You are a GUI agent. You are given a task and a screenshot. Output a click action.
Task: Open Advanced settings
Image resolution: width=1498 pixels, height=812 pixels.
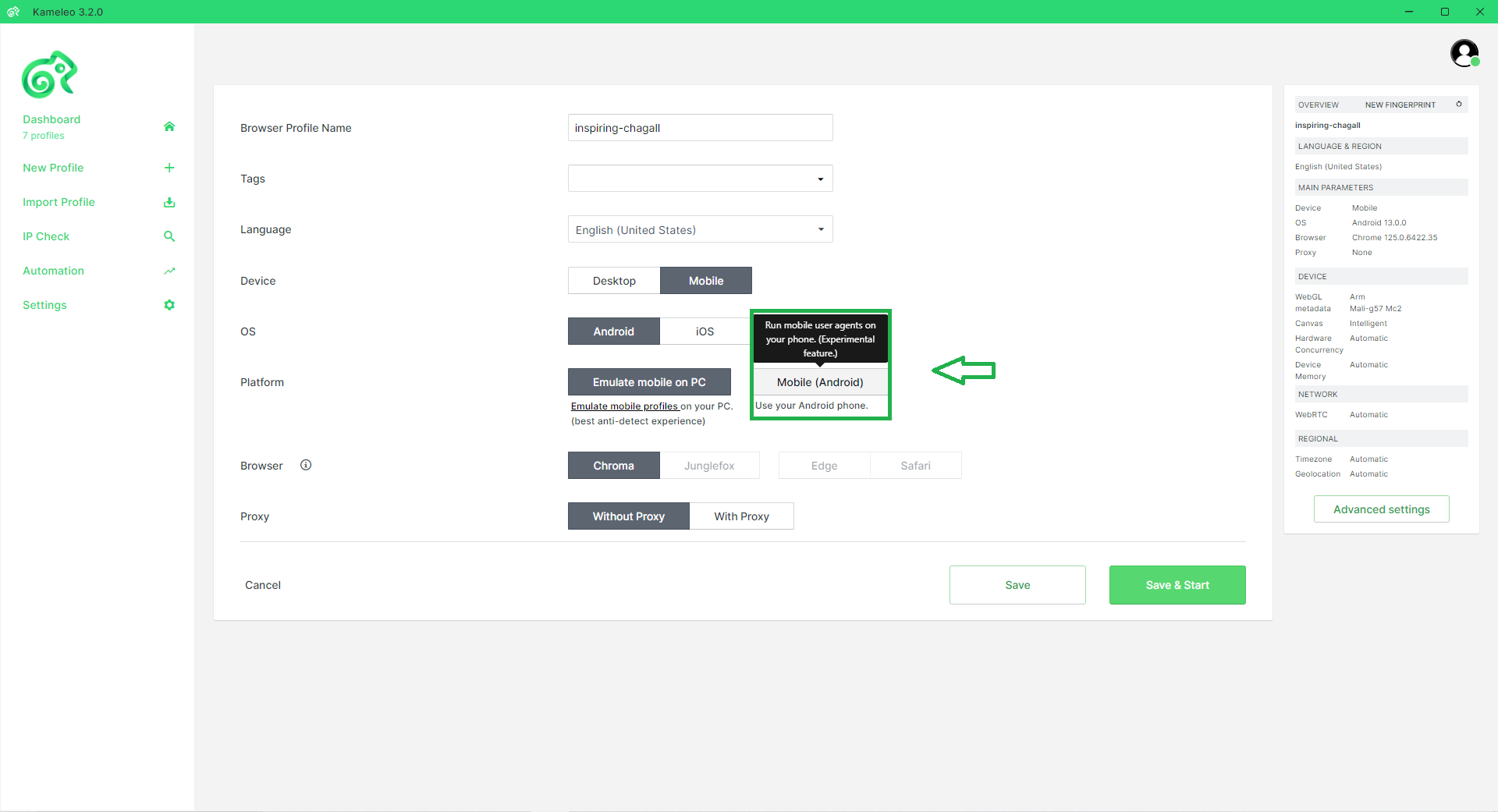point(1382,509)
